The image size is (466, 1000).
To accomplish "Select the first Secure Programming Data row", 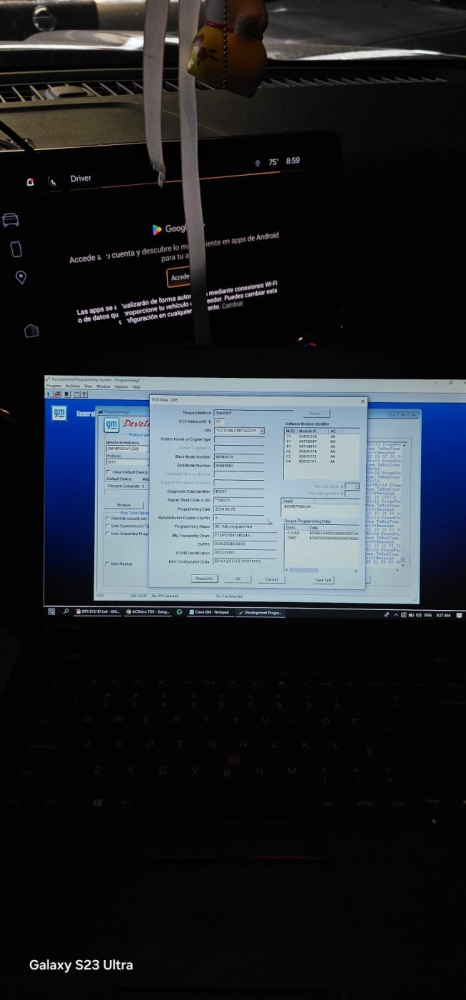I will coord(322,533).
